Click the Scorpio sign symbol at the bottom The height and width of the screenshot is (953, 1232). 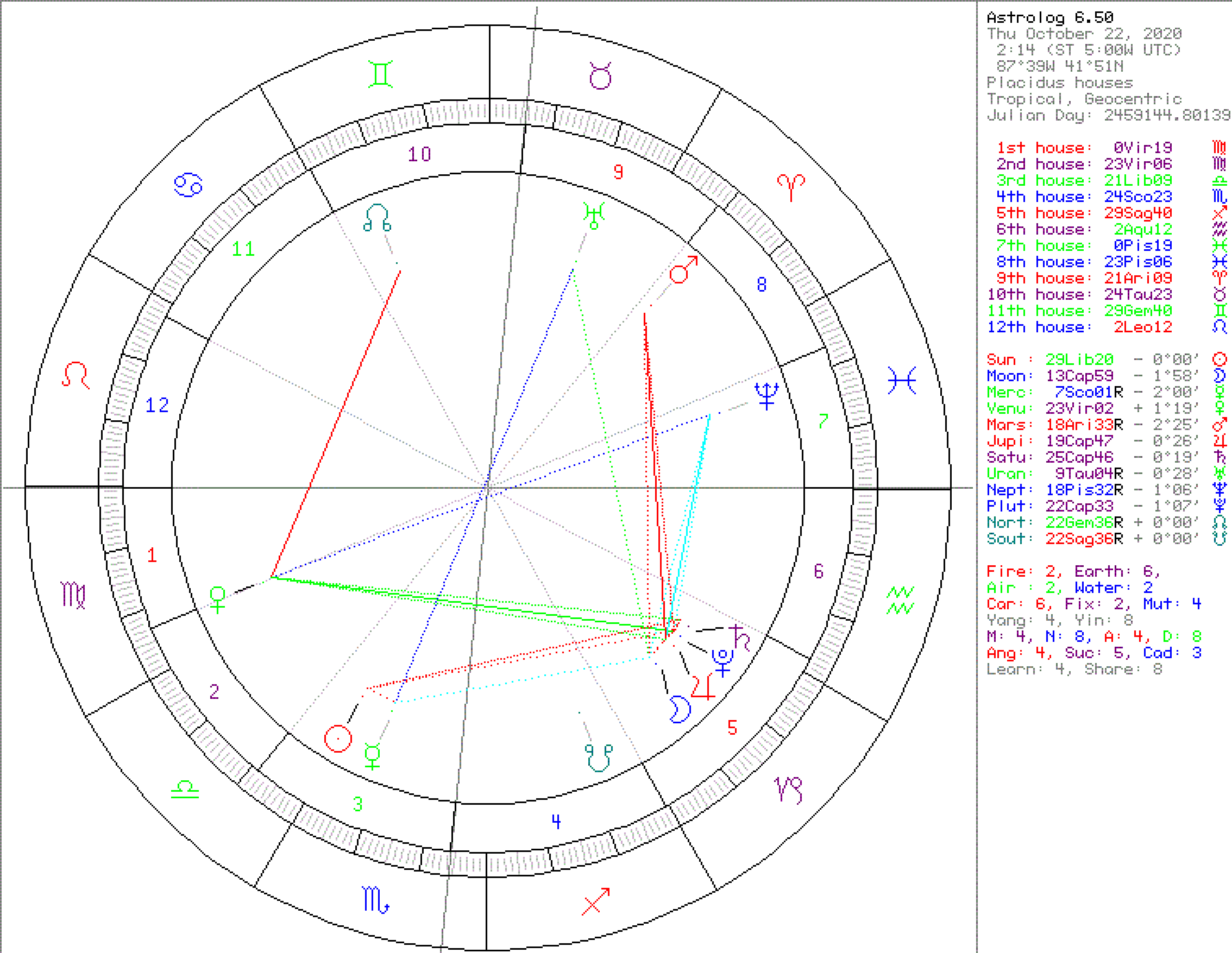(375, 899)
